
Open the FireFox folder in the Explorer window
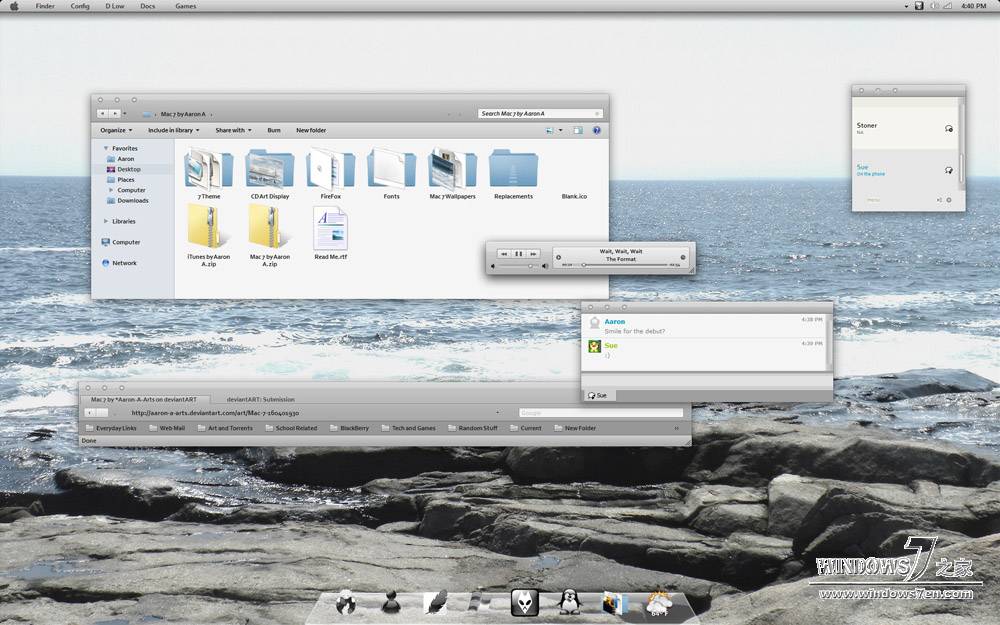(x=330, y=172)
